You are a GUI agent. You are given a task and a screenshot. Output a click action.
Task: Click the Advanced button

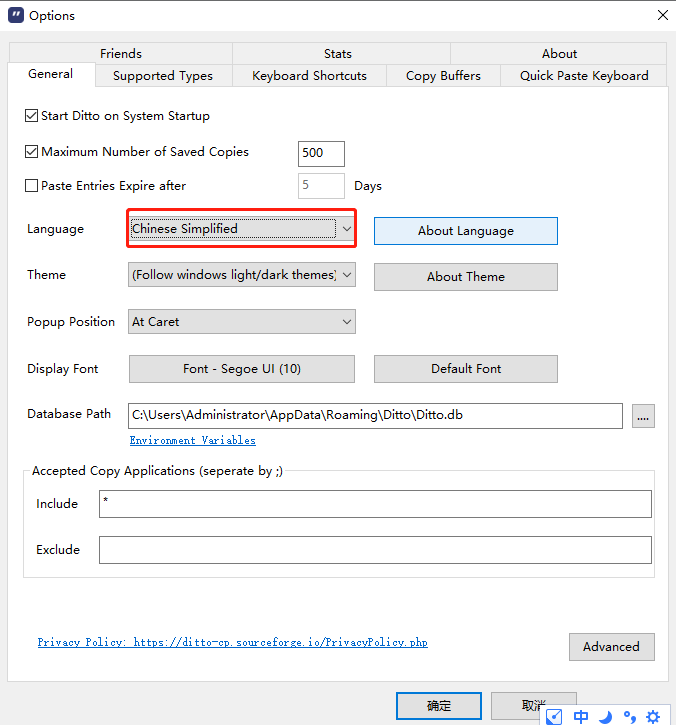pos(611,647)
